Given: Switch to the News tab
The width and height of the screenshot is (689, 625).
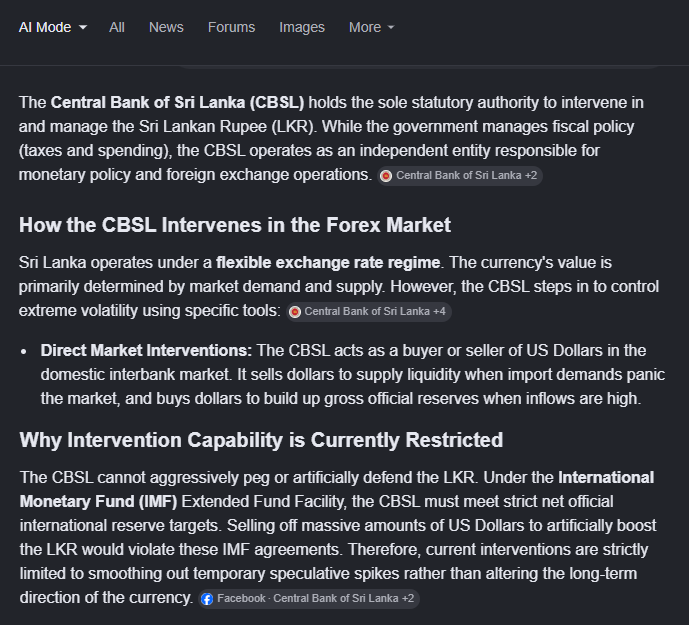Looking at the screenshot, I should 166,27.
